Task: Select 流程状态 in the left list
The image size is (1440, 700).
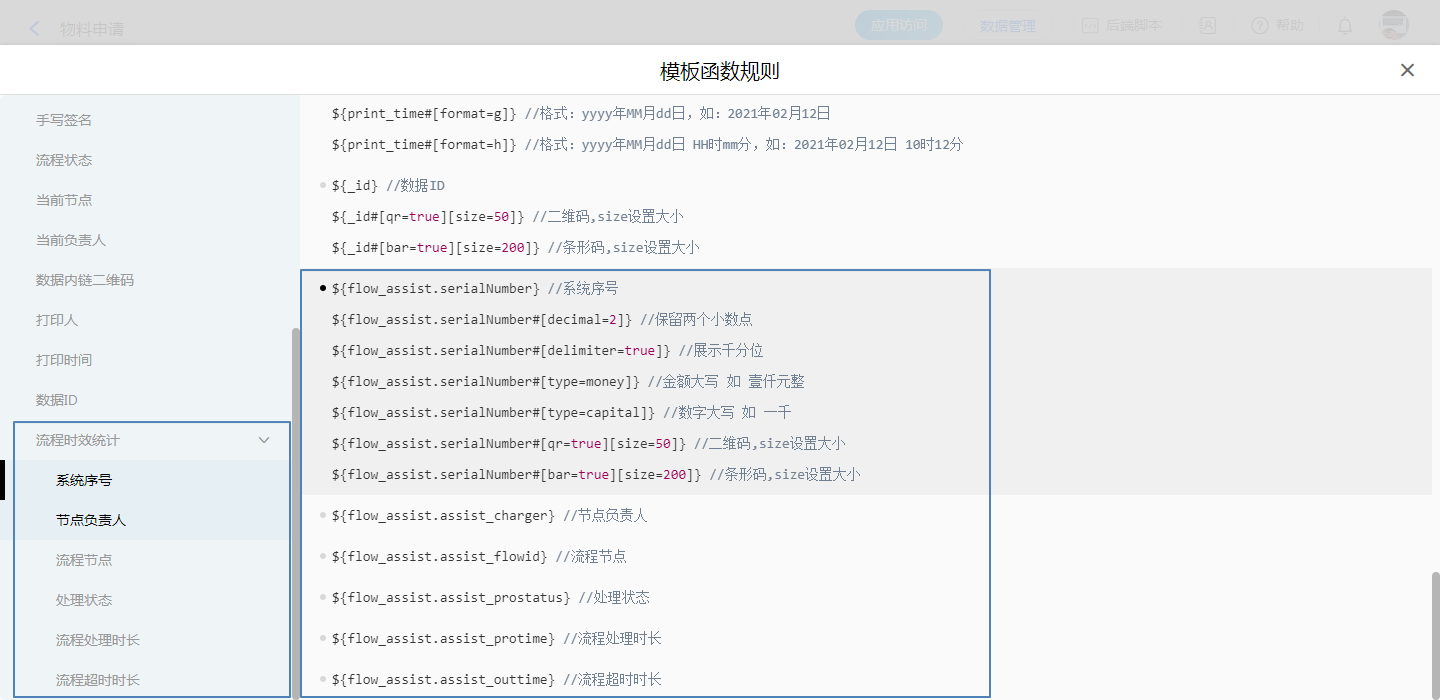Action: [64, 160]
